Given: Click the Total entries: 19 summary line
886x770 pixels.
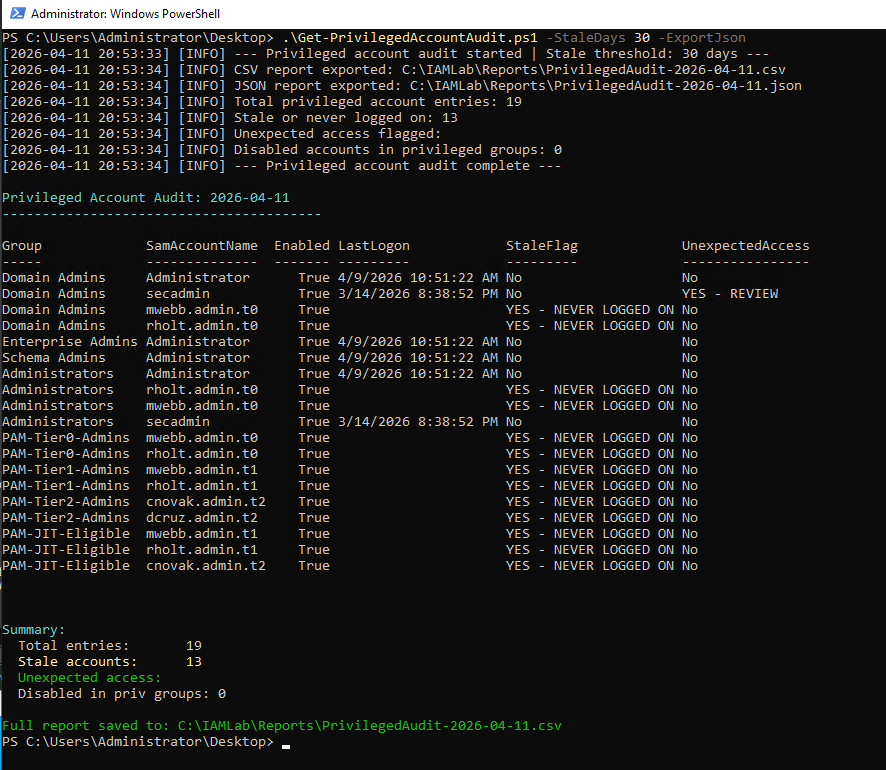Looking at the screenshot, I should tap(110, 645).
